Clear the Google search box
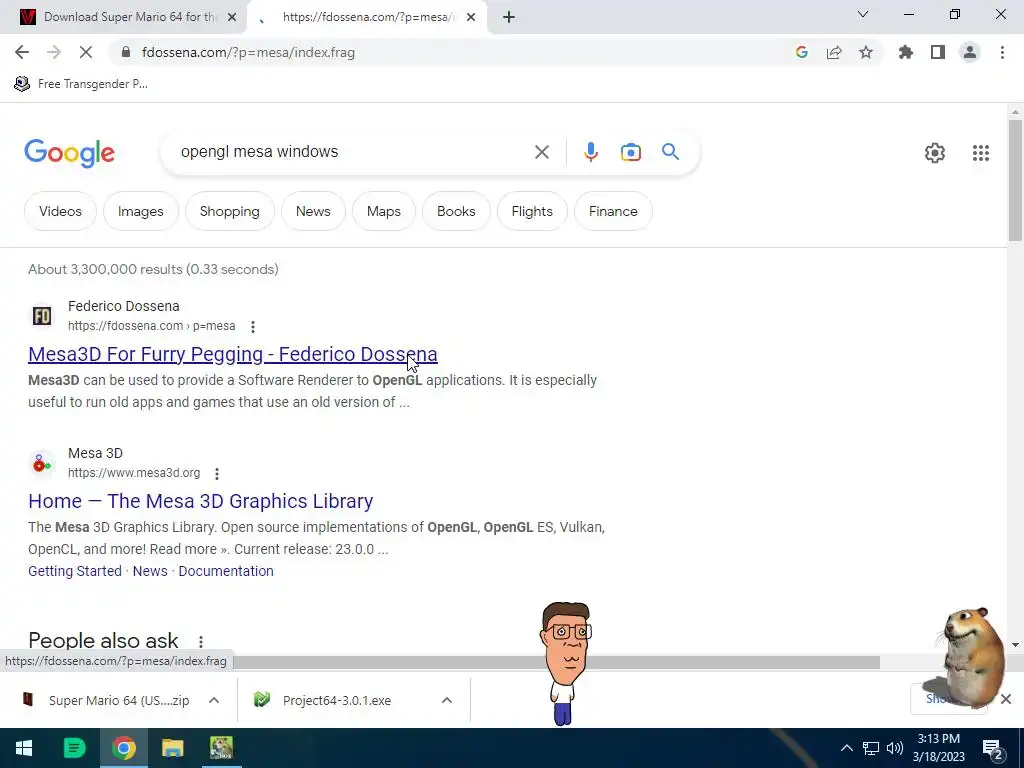The height and width of the screenshot is (768, 1024). (x=541, y=152)
